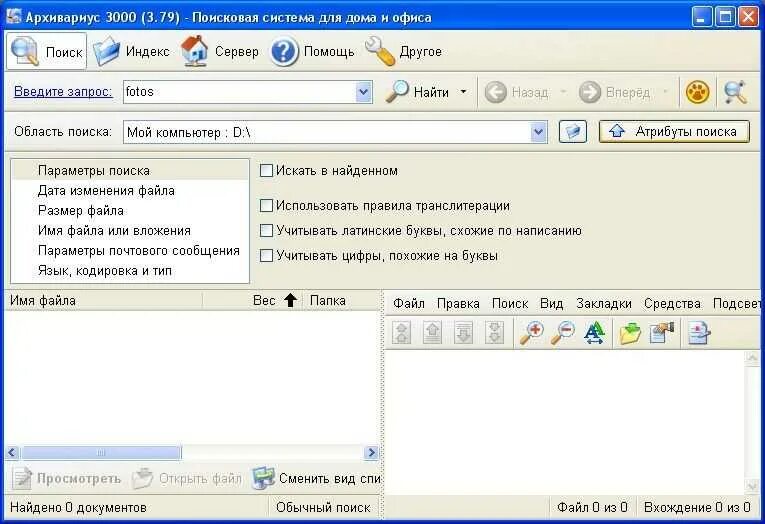This screenshot has height=524, width=765.
Task: Click the magnifier tools icon at top right
Action: 735,92
